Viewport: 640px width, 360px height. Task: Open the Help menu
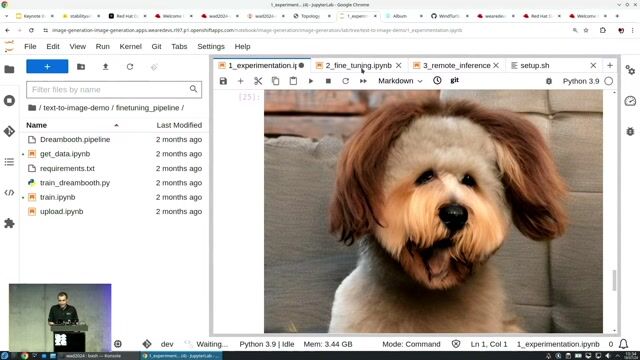click(242, 47)
